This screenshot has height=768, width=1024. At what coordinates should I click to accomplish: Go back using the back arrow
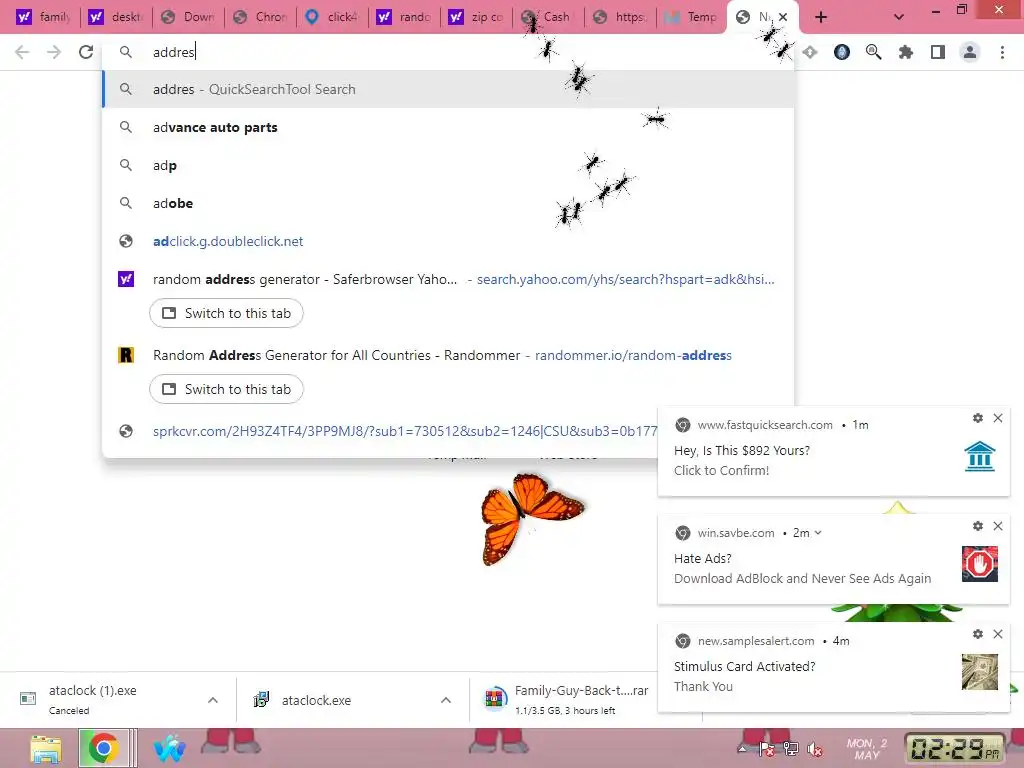(22, 52)
